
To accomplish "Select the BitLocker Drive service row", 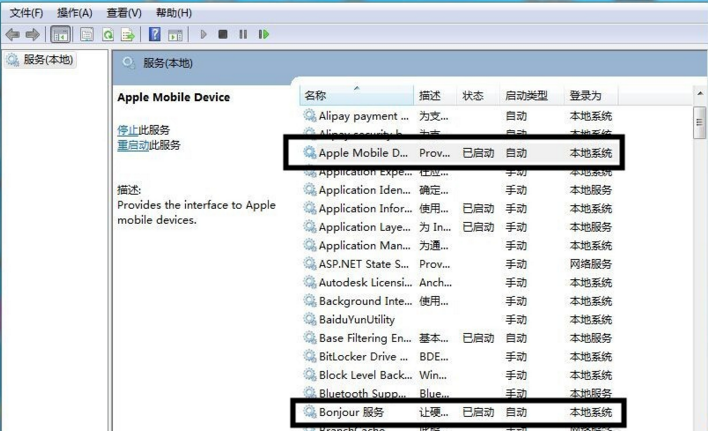I will tap(457, 357).
